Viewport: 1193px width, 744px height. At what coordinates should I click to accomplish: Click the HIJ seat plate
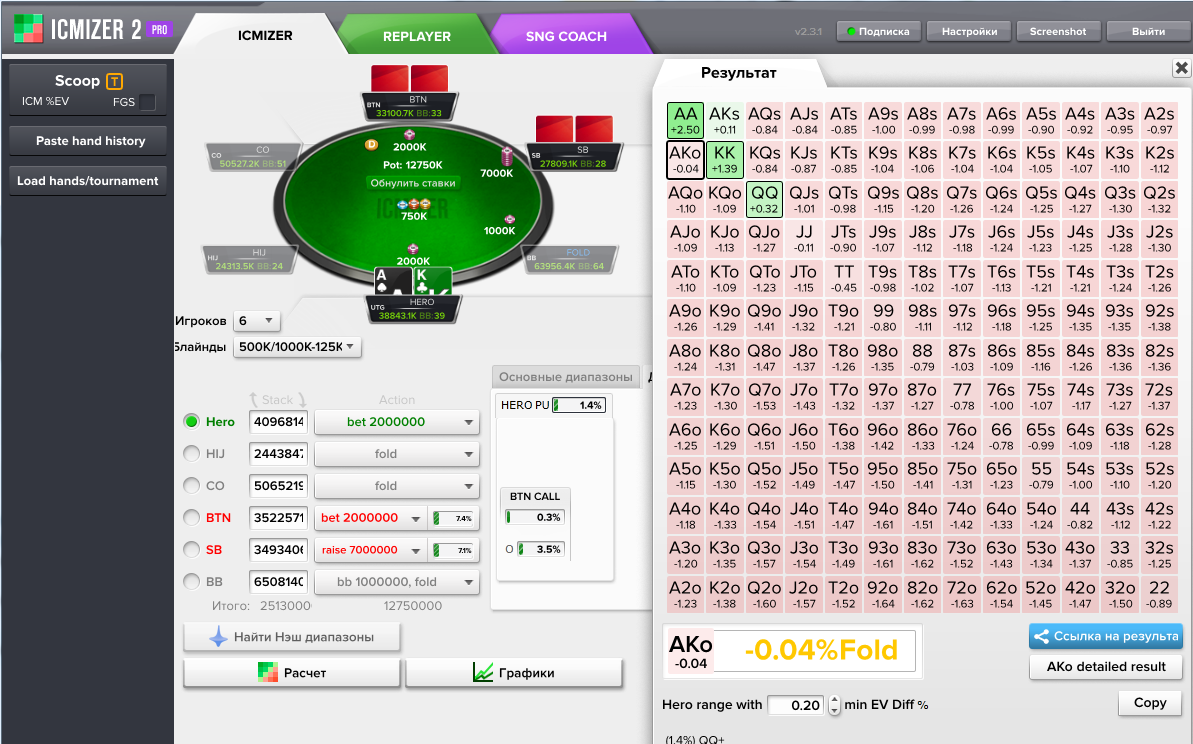250,259
